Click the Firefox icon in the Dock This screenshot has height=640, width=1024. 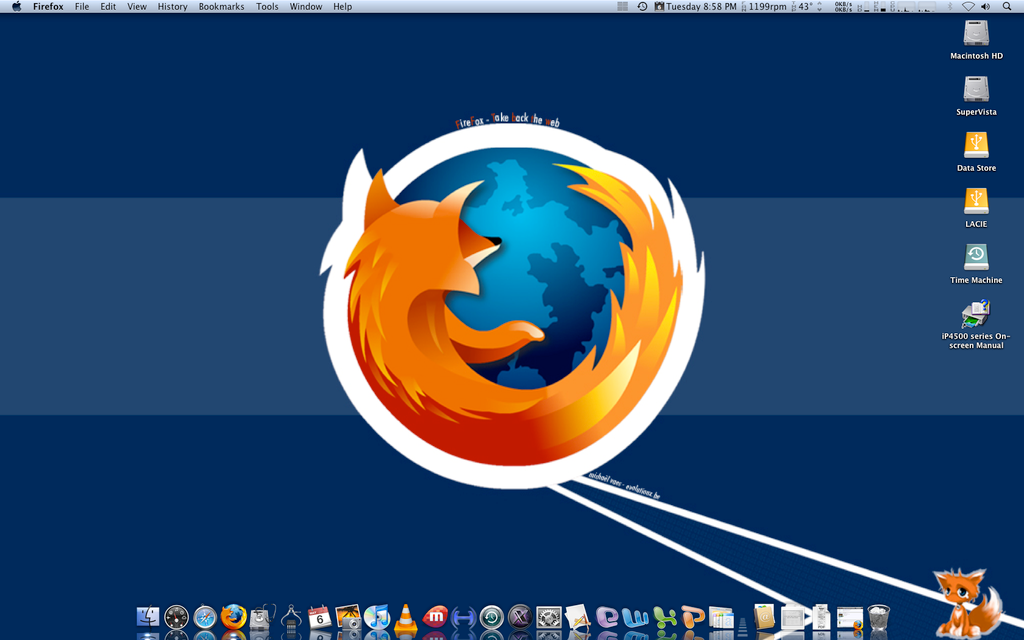pos(233,616)
